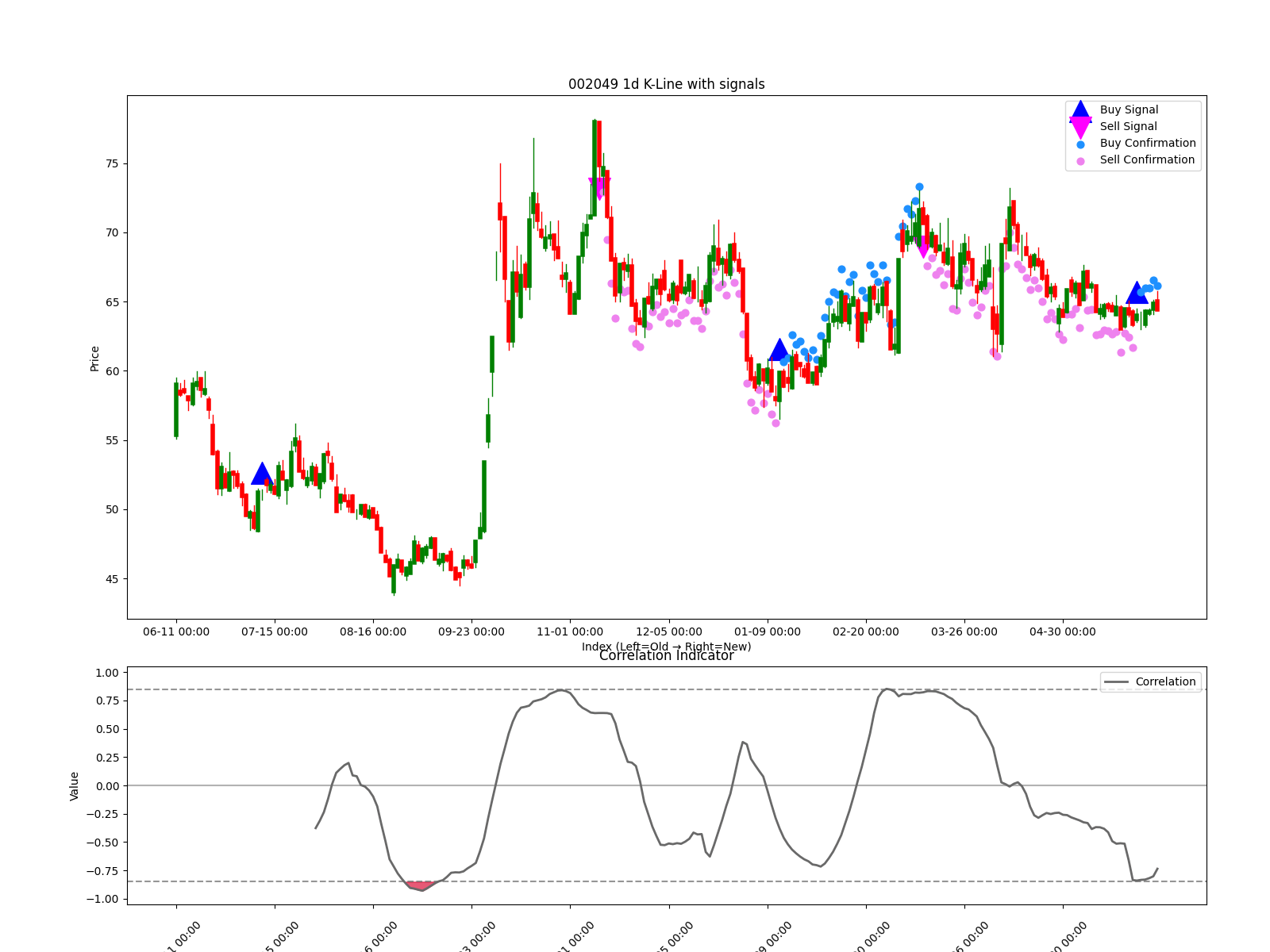This screenshot has width=1270, height=952.
Task: Click the '11-01 00:00' x-axis tick label
Action: tap(570, 632)
